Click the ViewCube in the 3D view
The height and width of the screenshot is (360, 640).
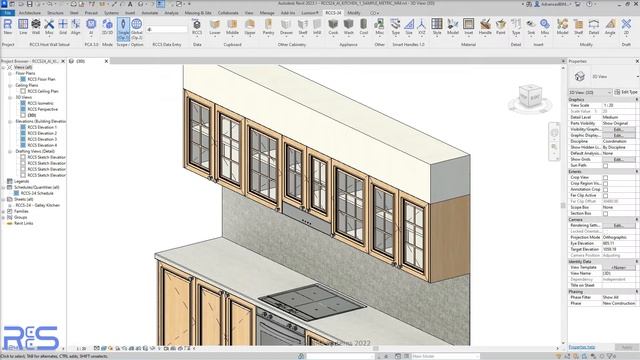pyautogui.click(x=530, y=96)
